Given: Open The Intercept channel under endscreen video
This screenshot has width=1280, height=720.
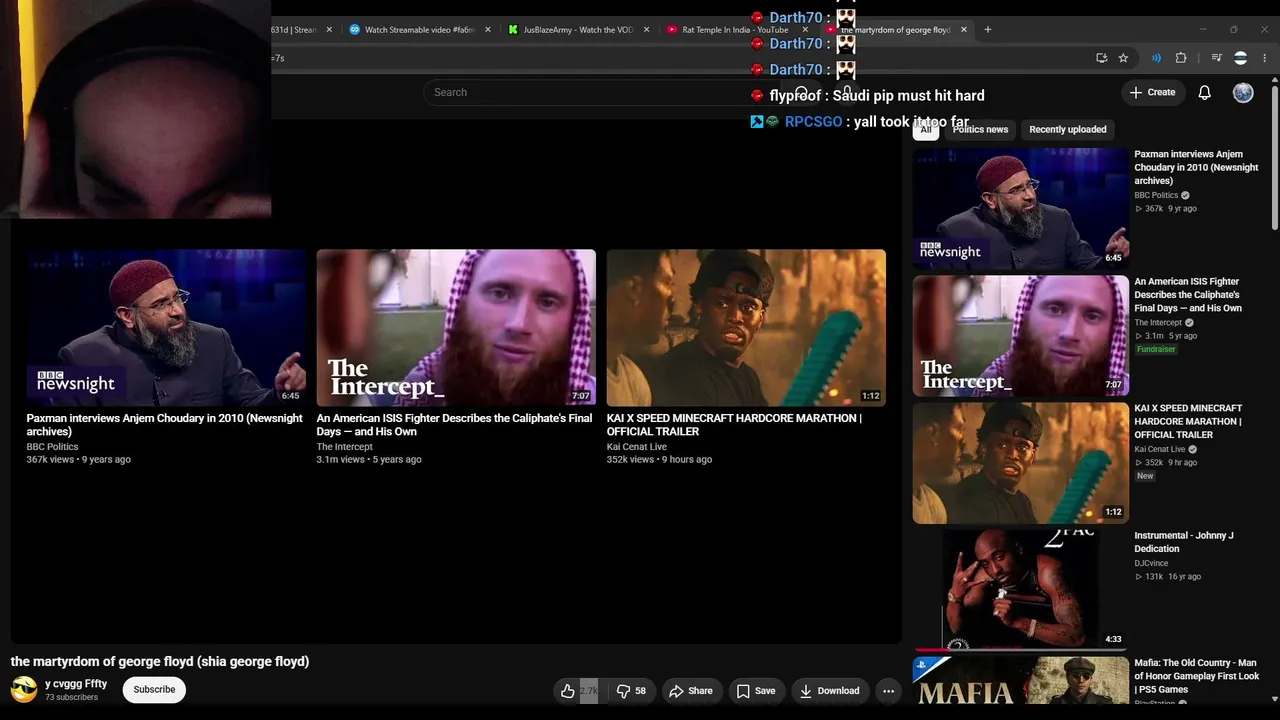Looking at the screenshot, I should tap(345, 447).
